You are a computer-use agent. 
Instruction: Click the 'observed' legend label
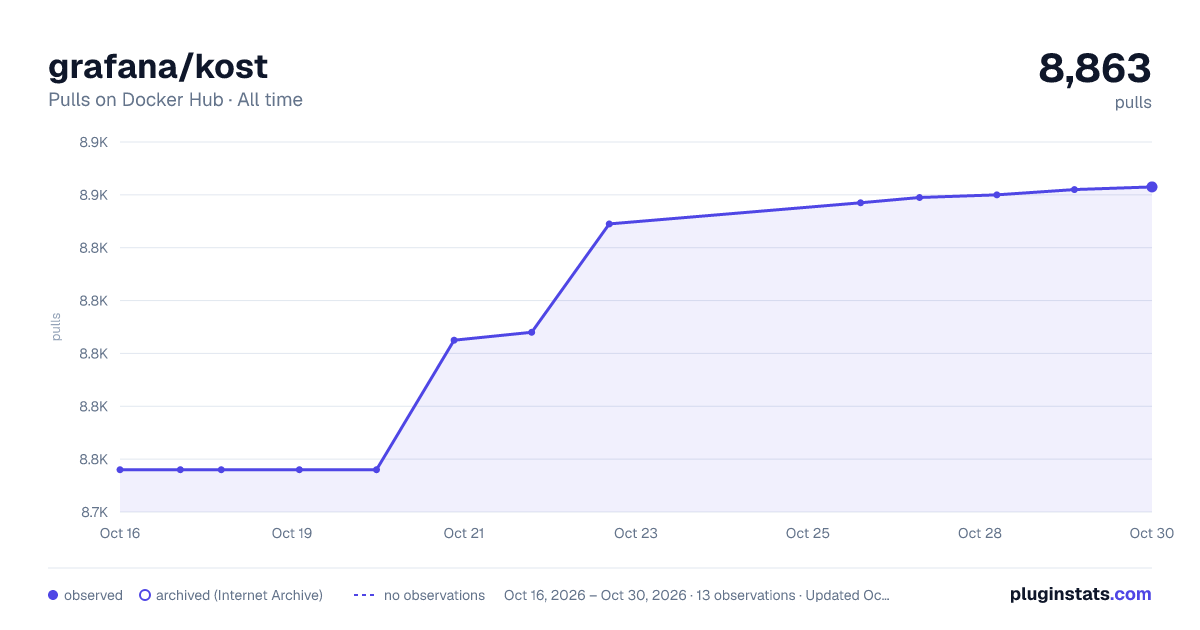tap(93, 595)
